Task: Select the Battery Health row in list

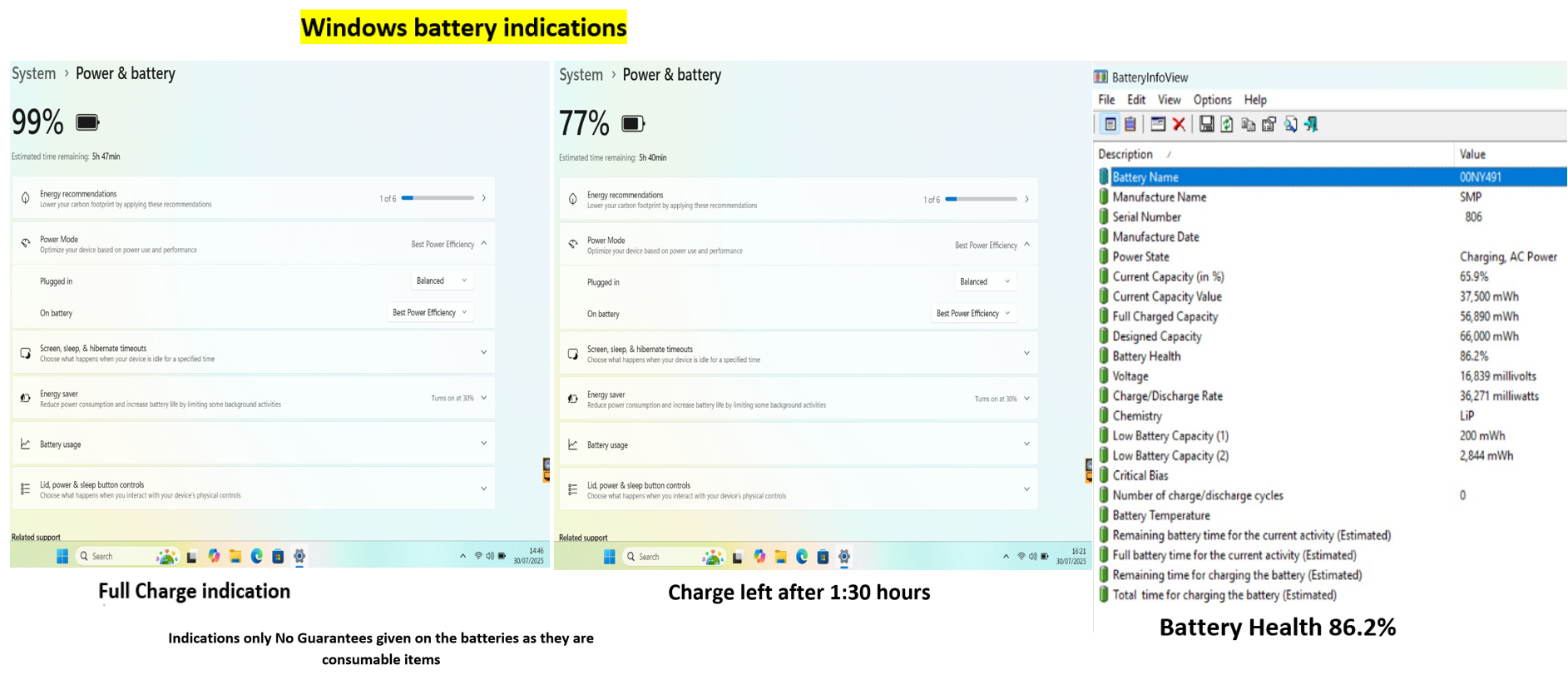Action: [x=1331, y=356]
